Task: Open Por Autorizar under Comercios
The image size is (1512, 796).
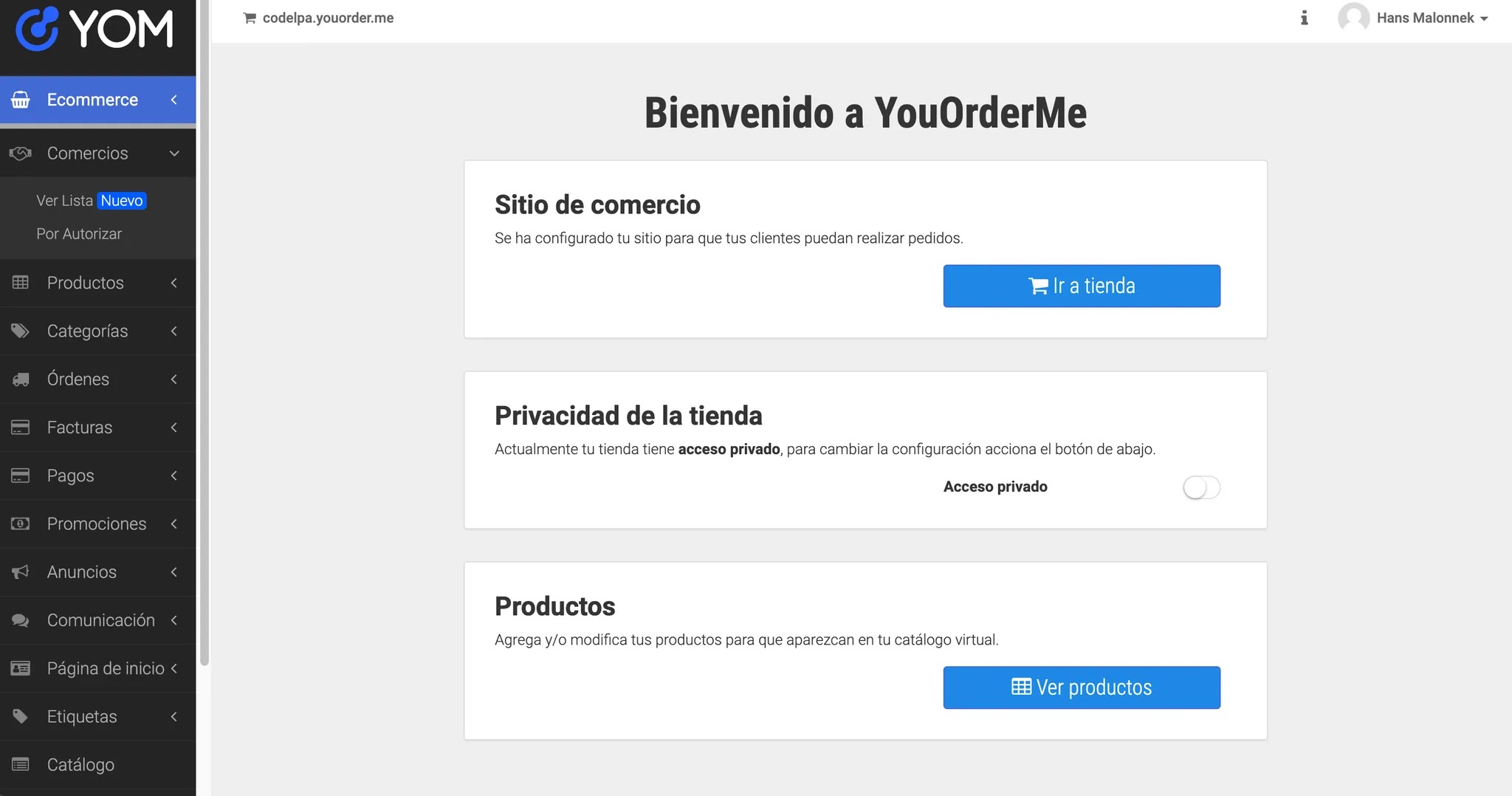Action: coord(79,233)
